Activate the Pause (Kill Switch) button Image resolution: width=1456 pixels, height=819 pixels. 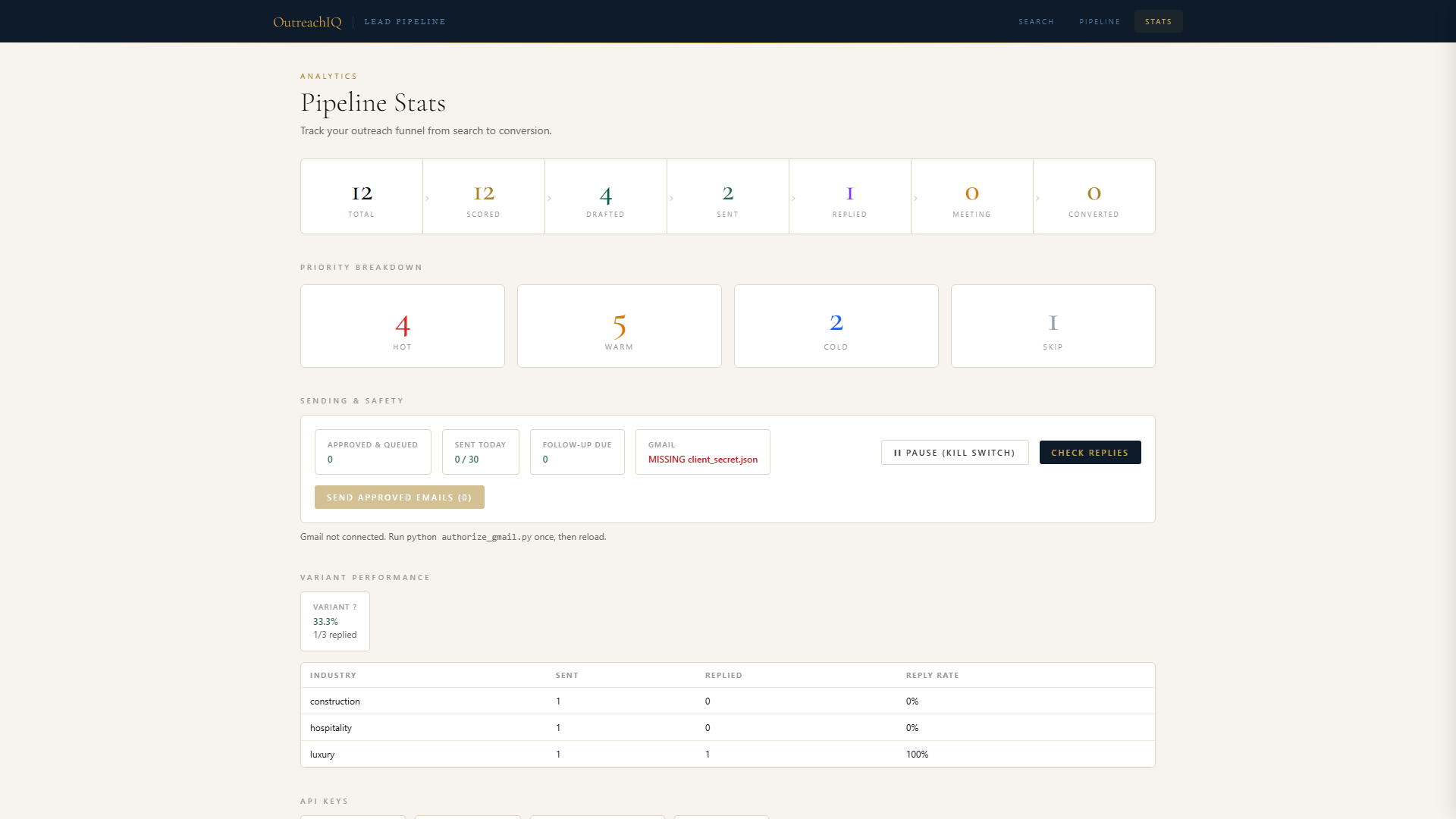[x=955, y=453]
